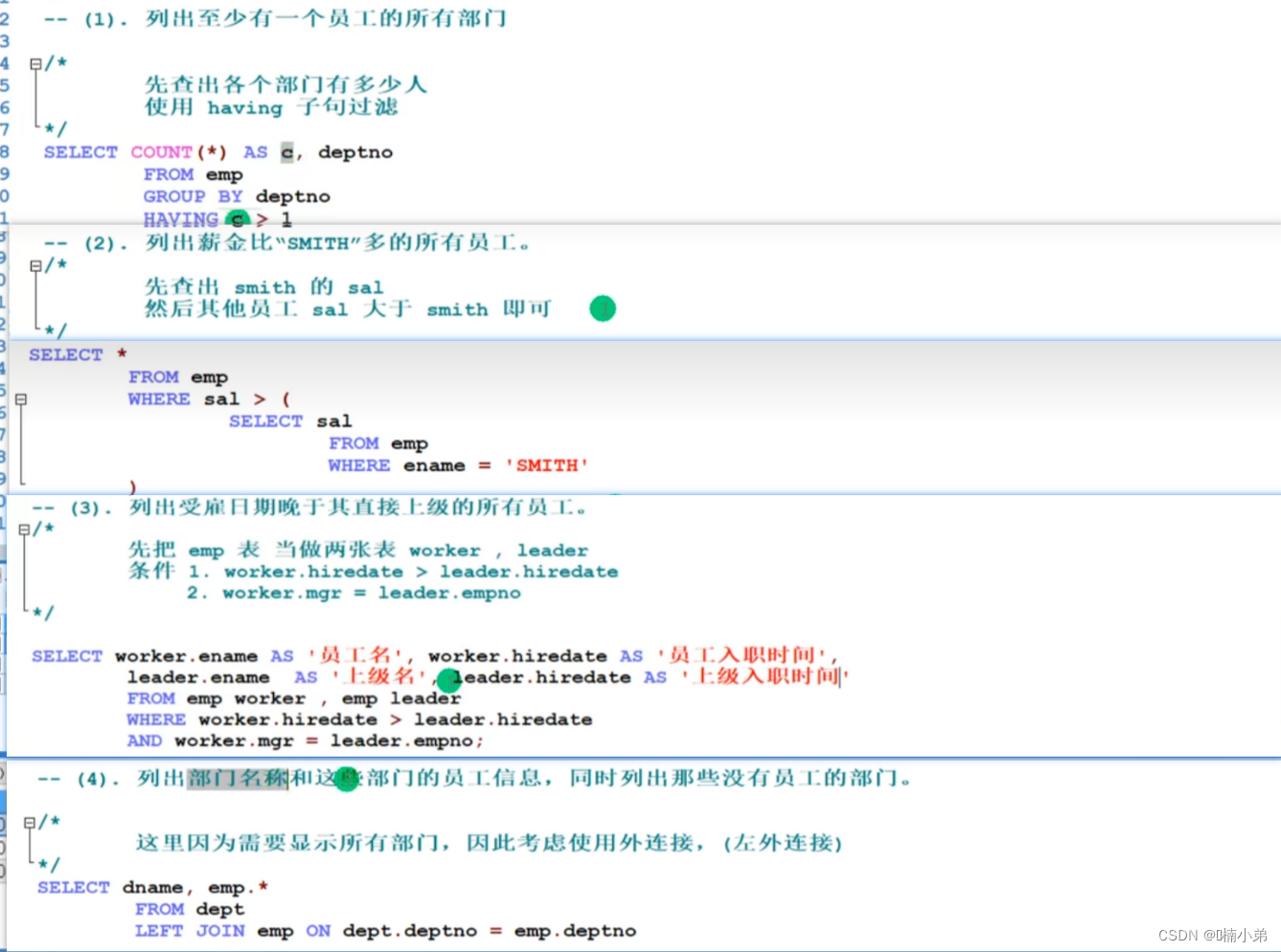1281x952 pixels.
Task: Click the comment line '-- (1). 列出至少有一个员工的所有部门'
Action: [x=276, y=18]
